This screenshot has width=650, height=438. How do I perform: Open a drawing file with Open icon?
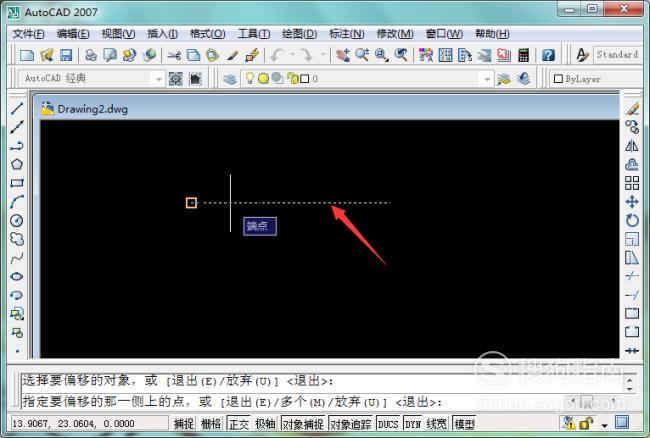(x=46, y=55)
